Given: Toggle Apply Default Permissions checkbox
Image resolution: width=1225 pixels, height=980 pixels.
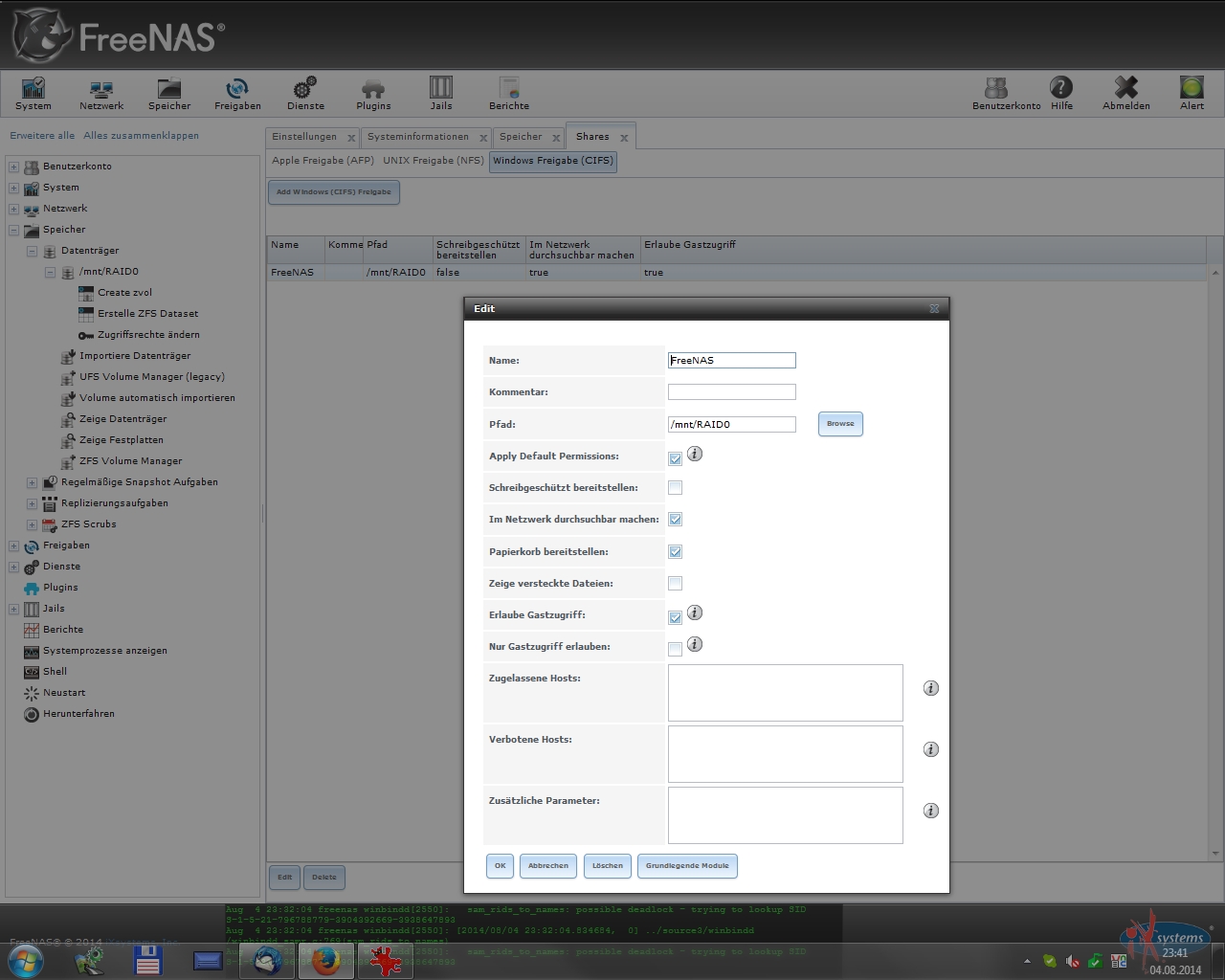Looking at the screenshot, I should click(675, 458).
